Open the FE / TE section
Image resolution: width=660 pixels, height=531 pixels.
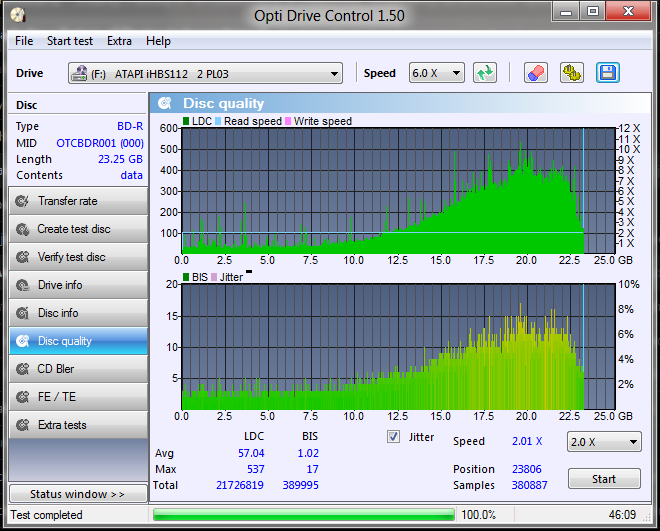tap(78, 397)
